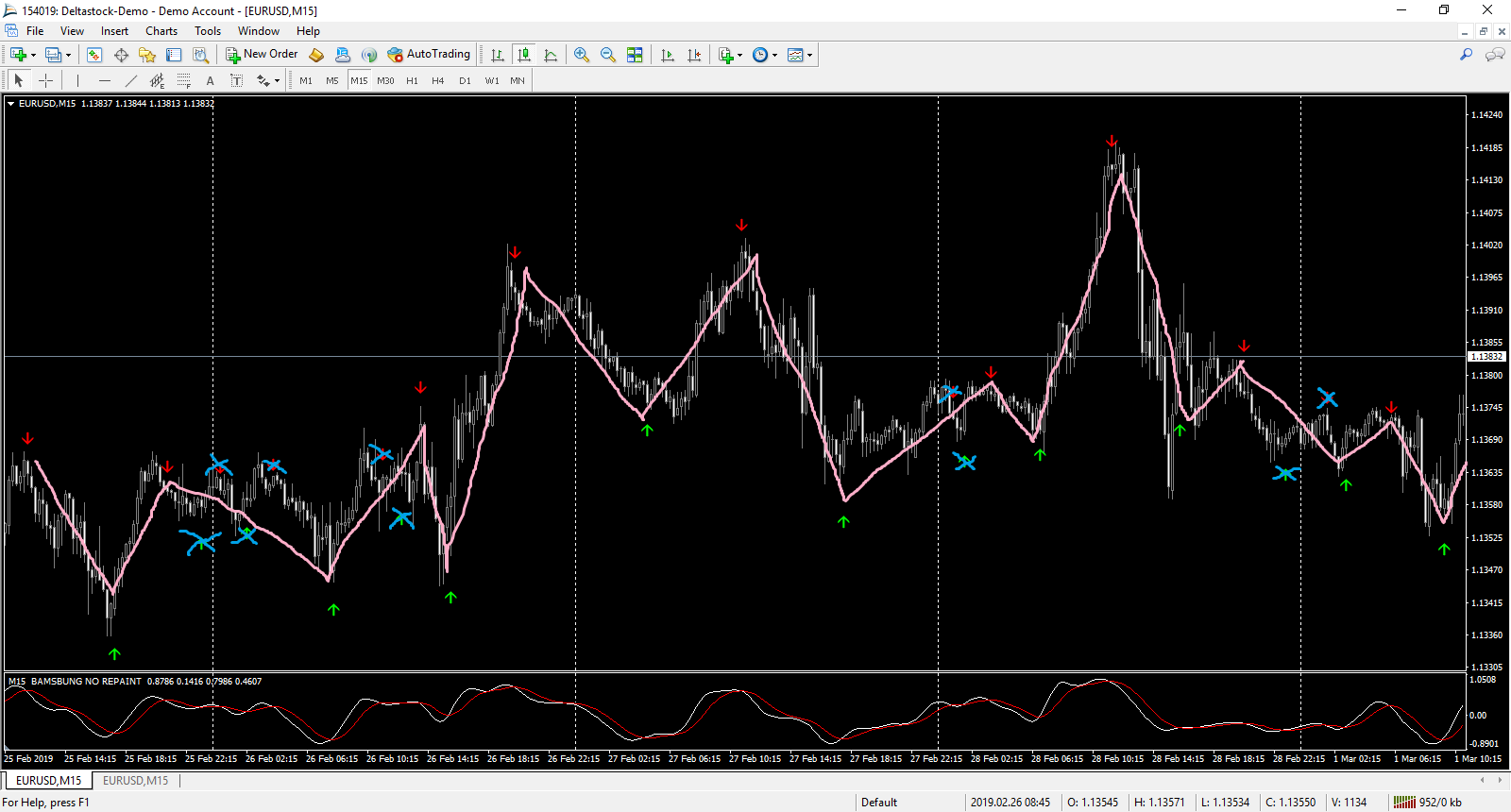Open the Data Window crosshair icon
Screen dimensions: 1511x812
(121, 55)
